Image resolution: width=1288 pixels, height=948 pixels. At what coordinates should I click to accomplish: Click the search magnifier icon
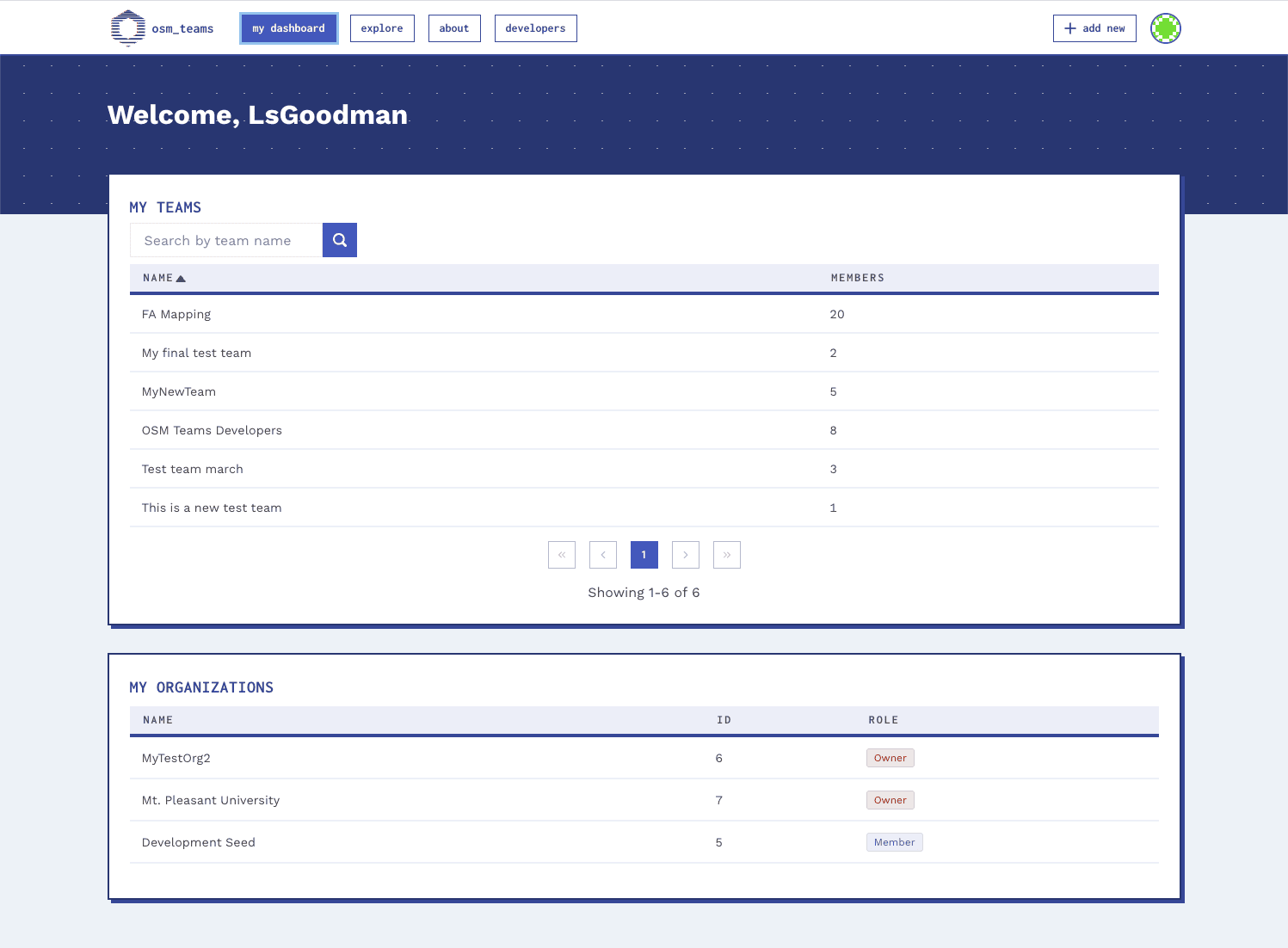point(339,240)
